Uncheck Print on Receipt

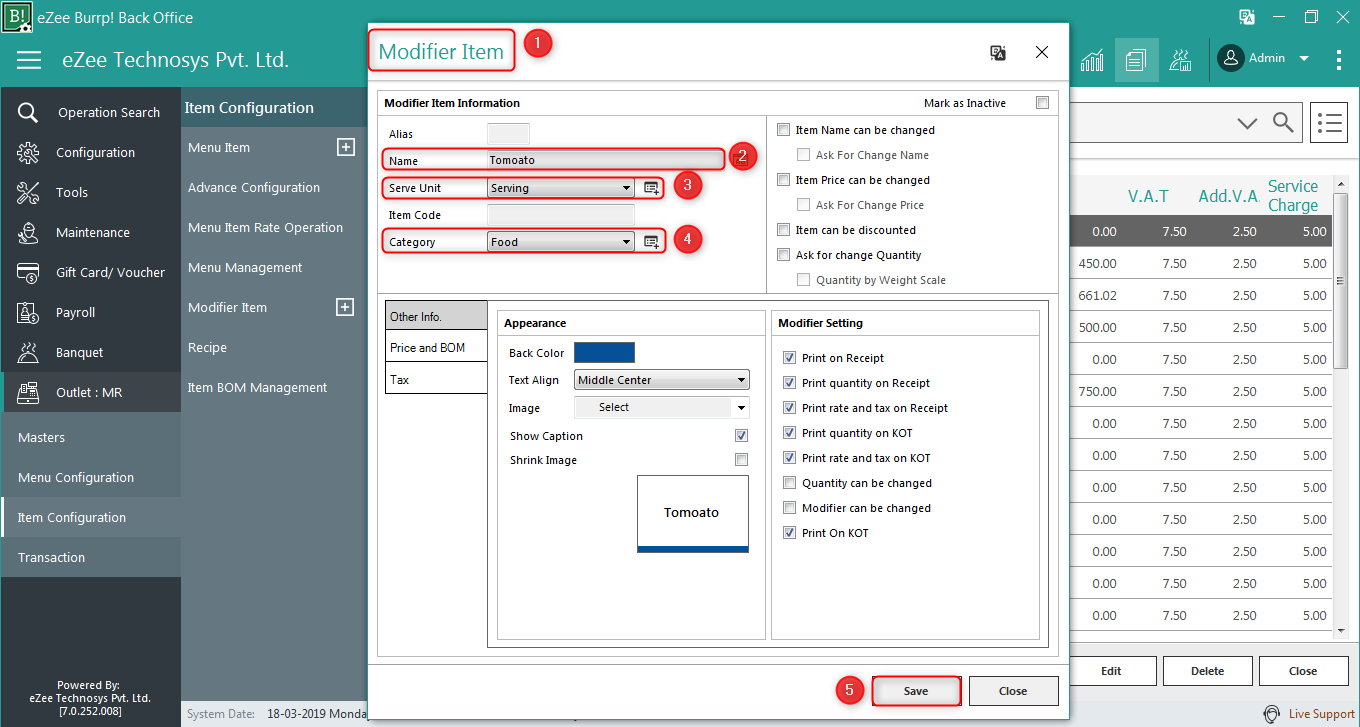[790, 358]
